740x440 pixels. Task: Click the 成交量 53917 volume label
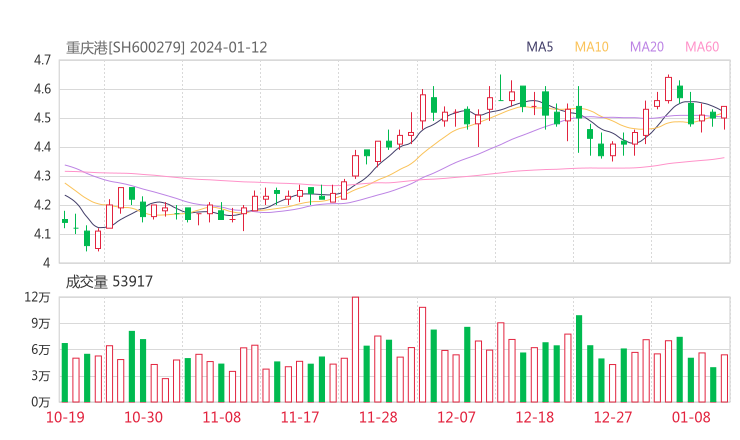click(109, 282)
